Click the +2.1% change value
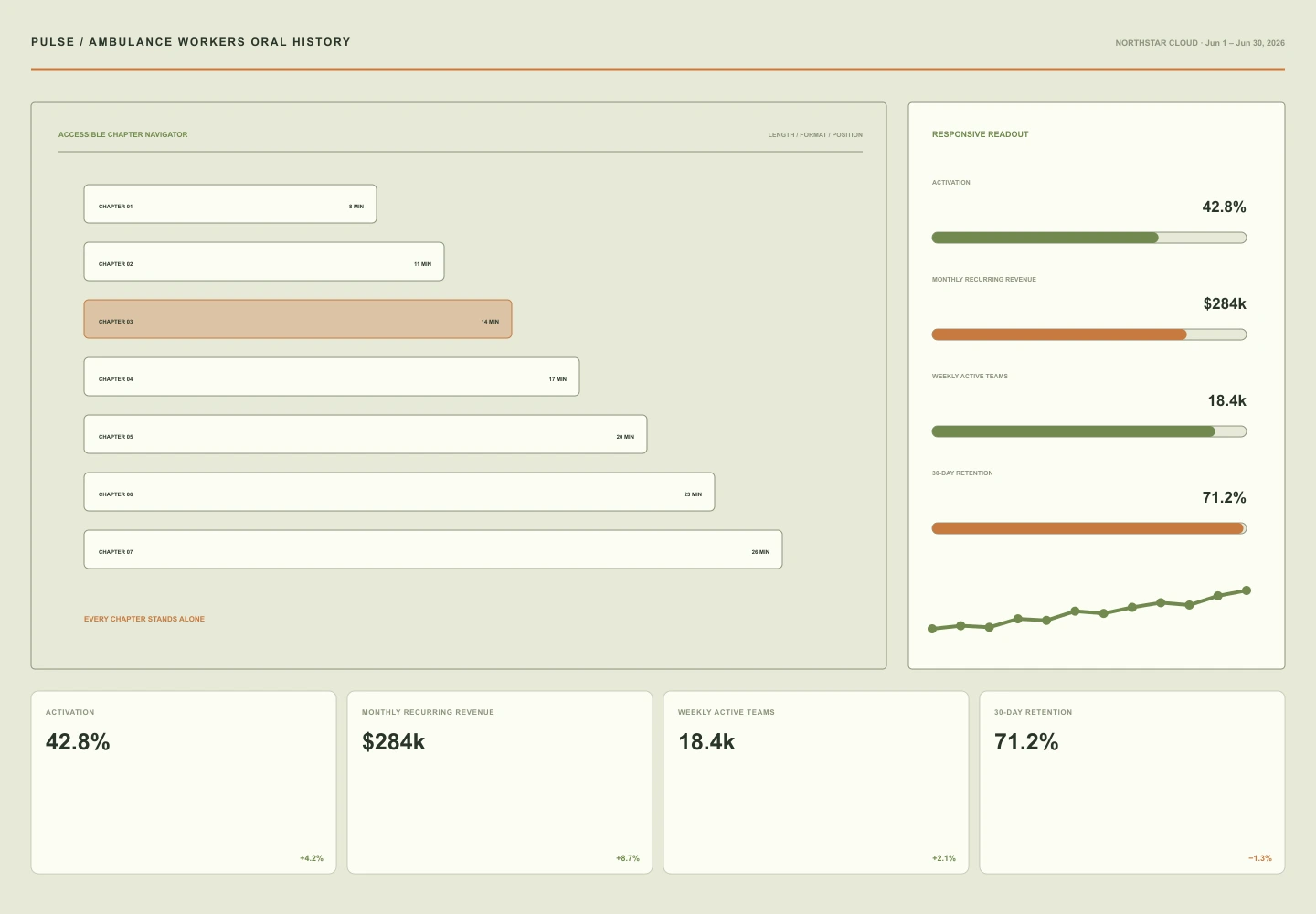The height and width of the screenshot is (914, 1316). pos(944,858)
